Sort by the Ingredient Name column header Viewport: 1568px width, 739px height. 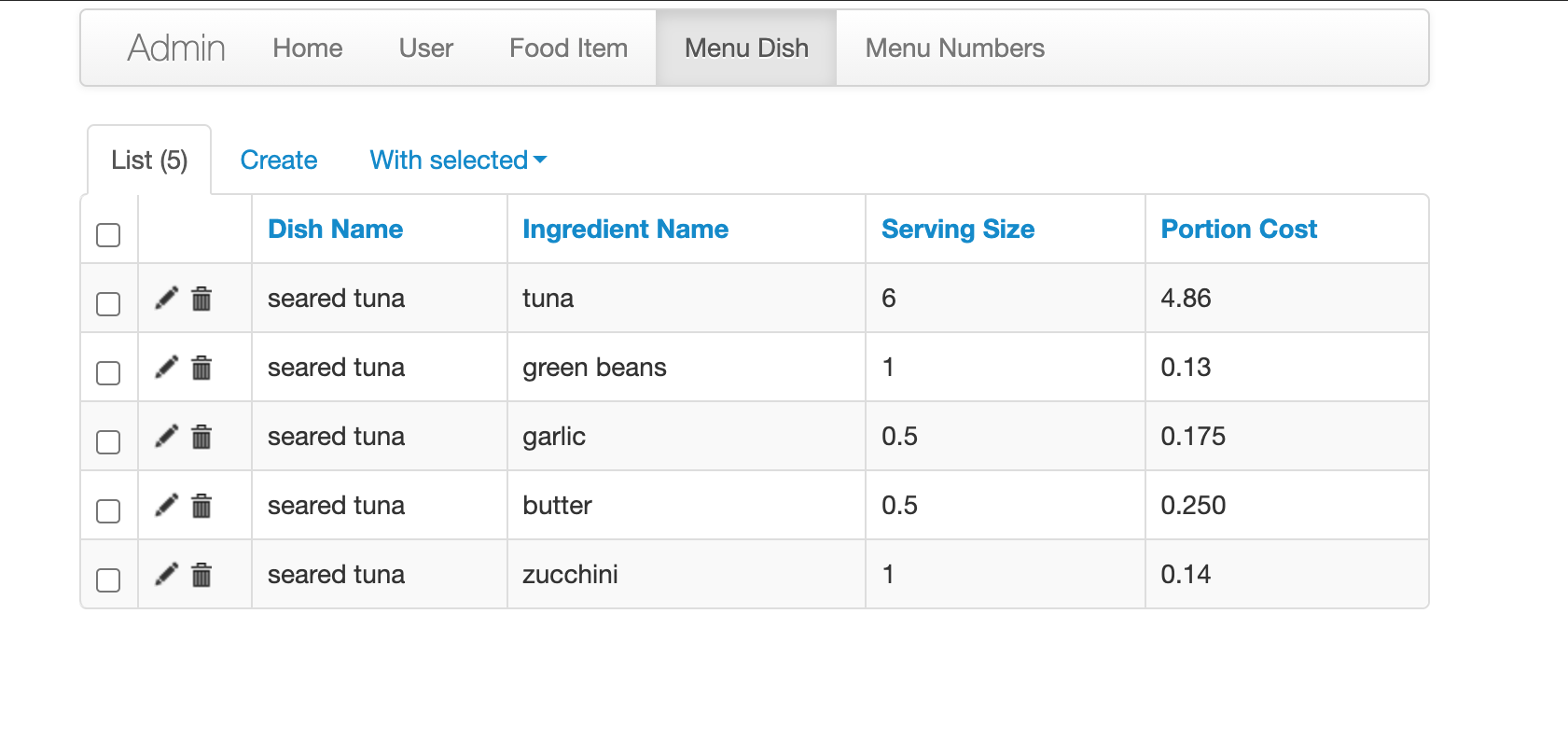pos(625,230)
